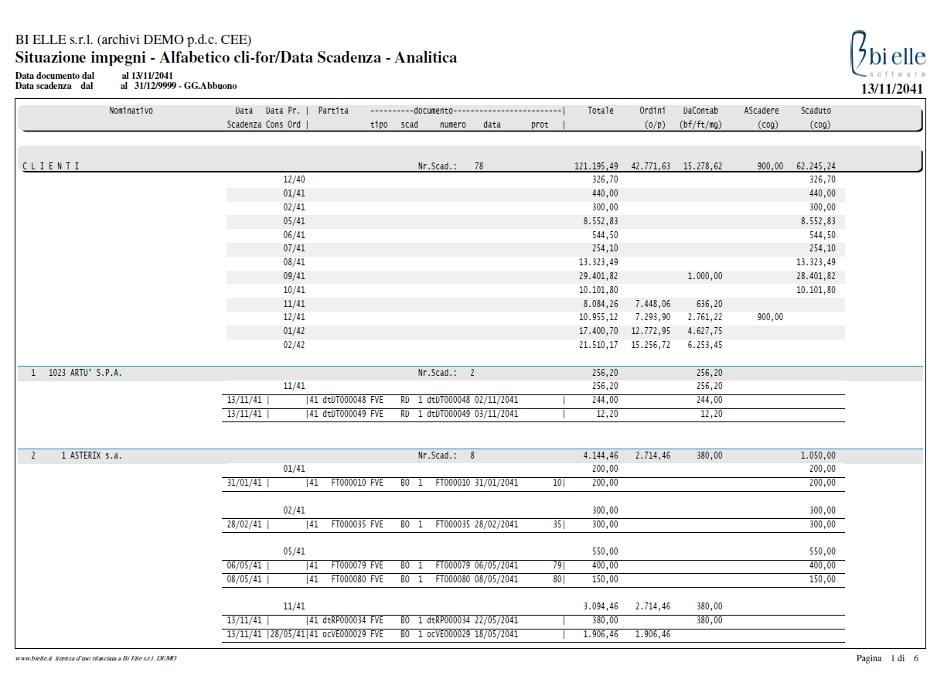This screenshot has width=937, height=679.
Task: Click the 'Nominativo' column header
Action: (131, 111)
